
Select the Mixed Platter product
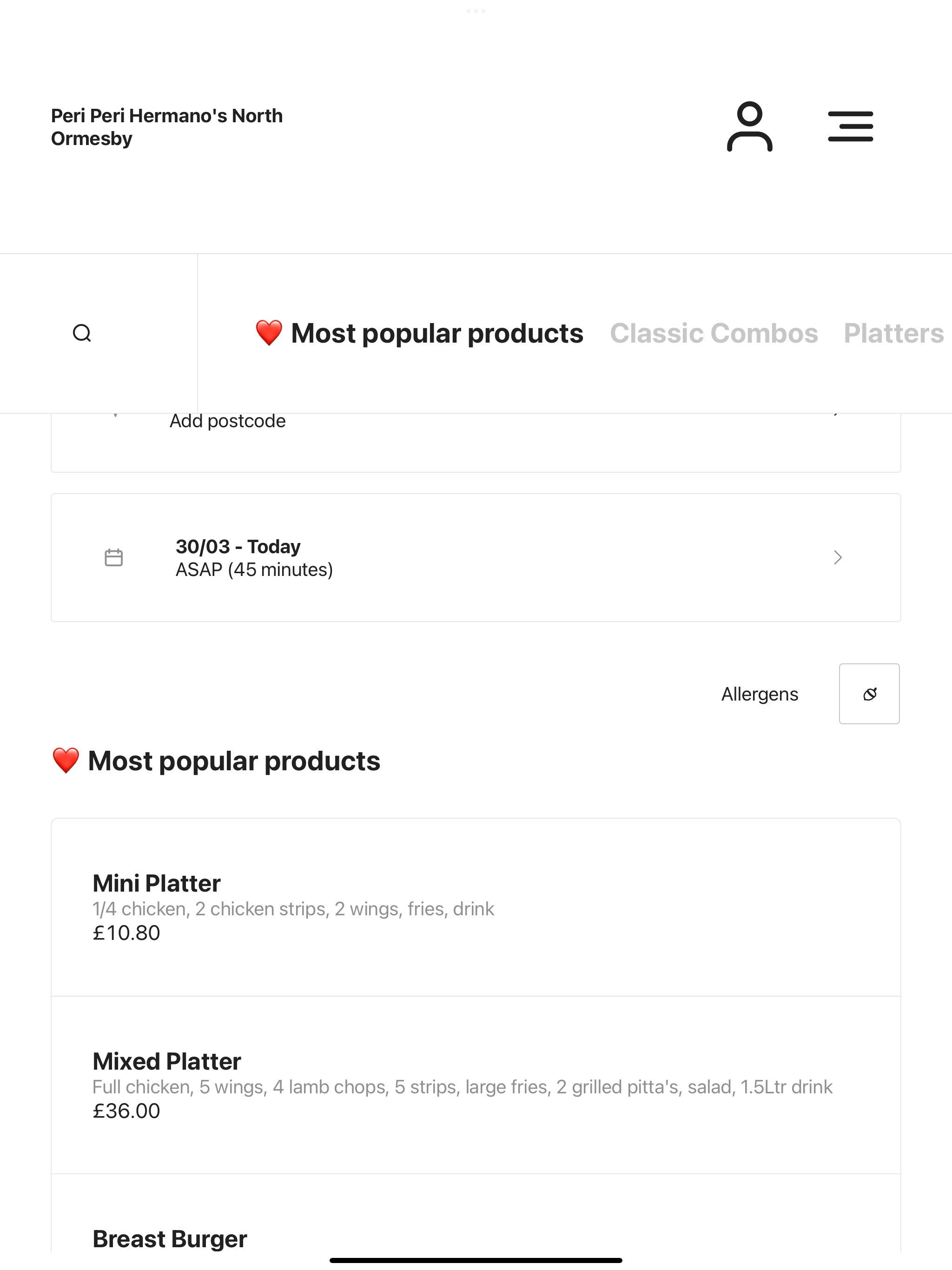coord(476,1085)
